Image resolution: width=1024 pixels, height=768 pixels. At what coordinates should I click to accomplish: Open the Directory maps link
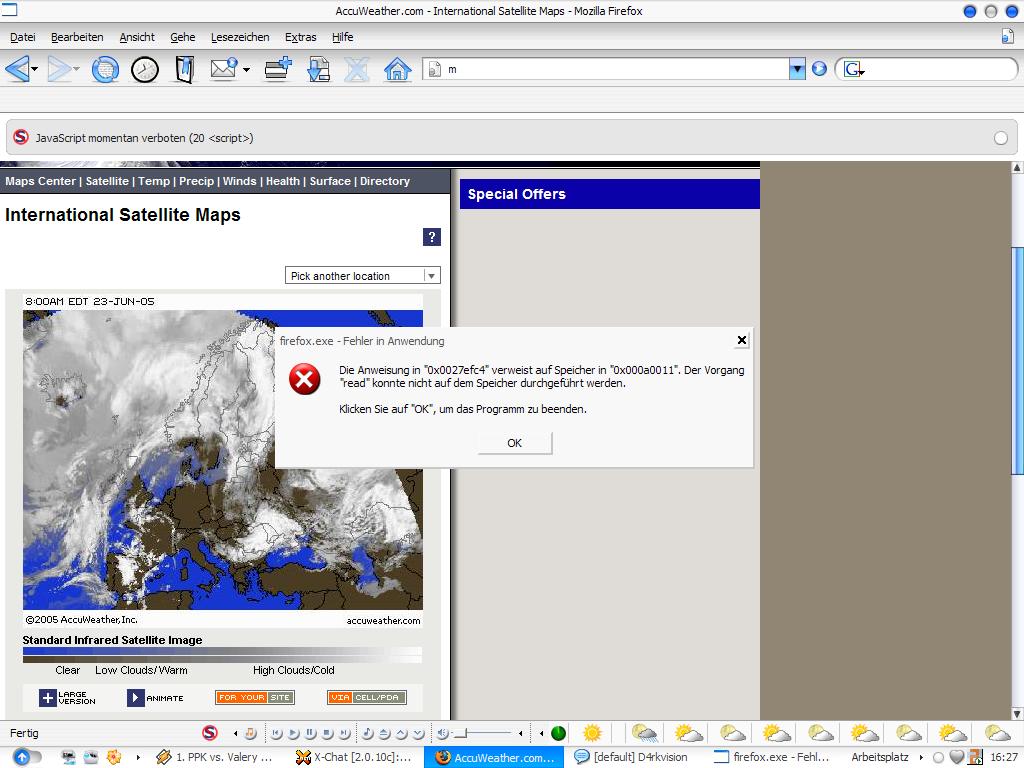point(385,181)
